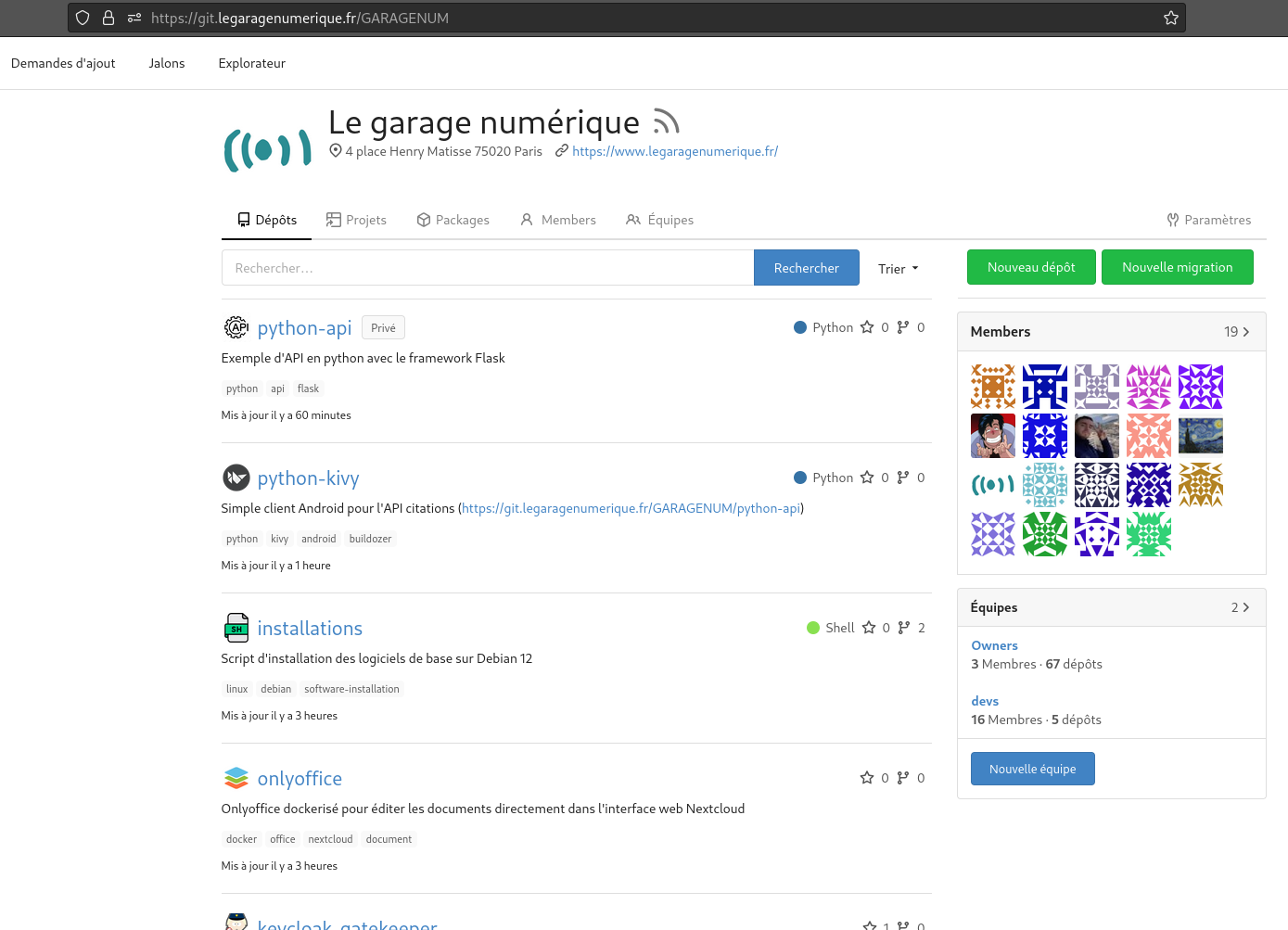1288x930 pixels.
Task: Click the Nouvelle migration button
Action: (1177, 267)
